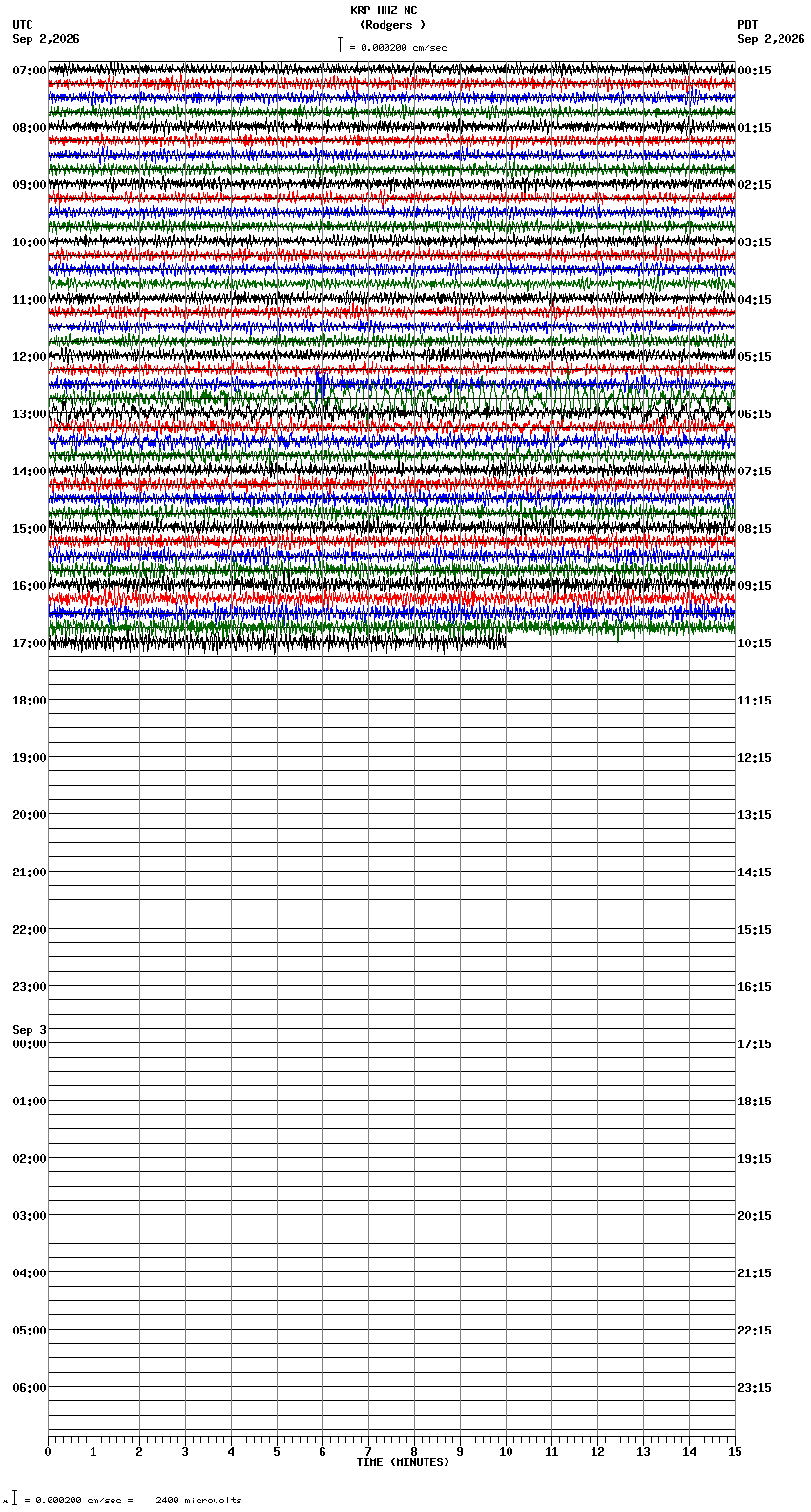Click the '03:00' UTC time label
Screen dimensions: 811x1512
[x=30, y=1216]
